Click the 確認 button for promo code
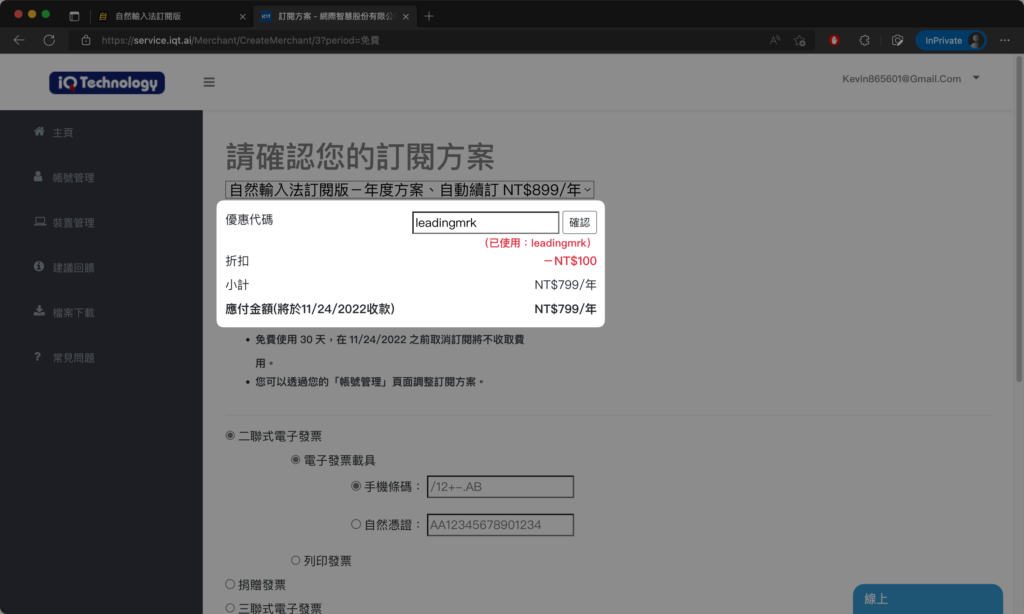The height and width of the screenshot is (614, 1024). [579, 223]
